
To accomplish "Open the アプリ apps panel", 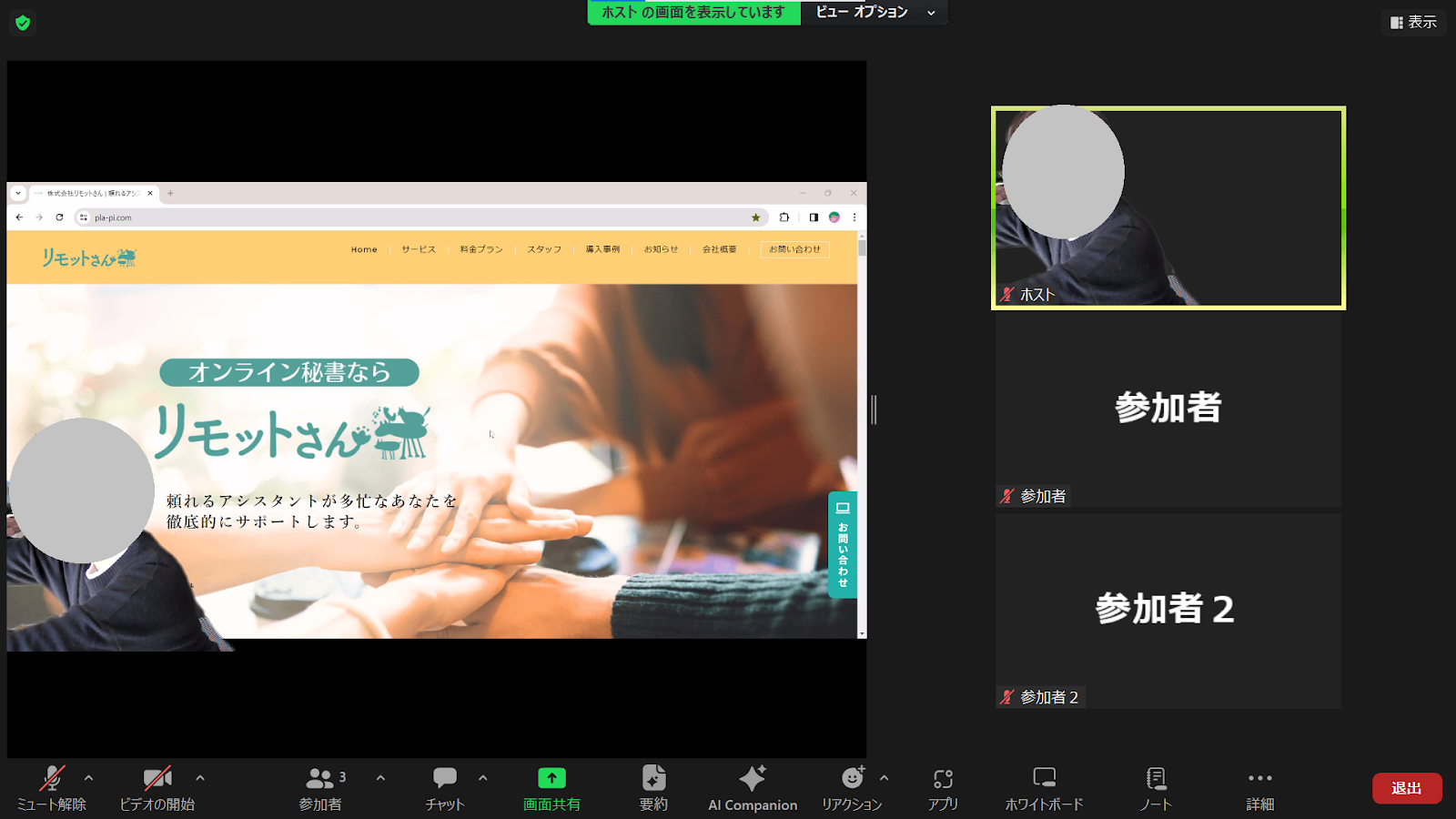I will 943,788.
